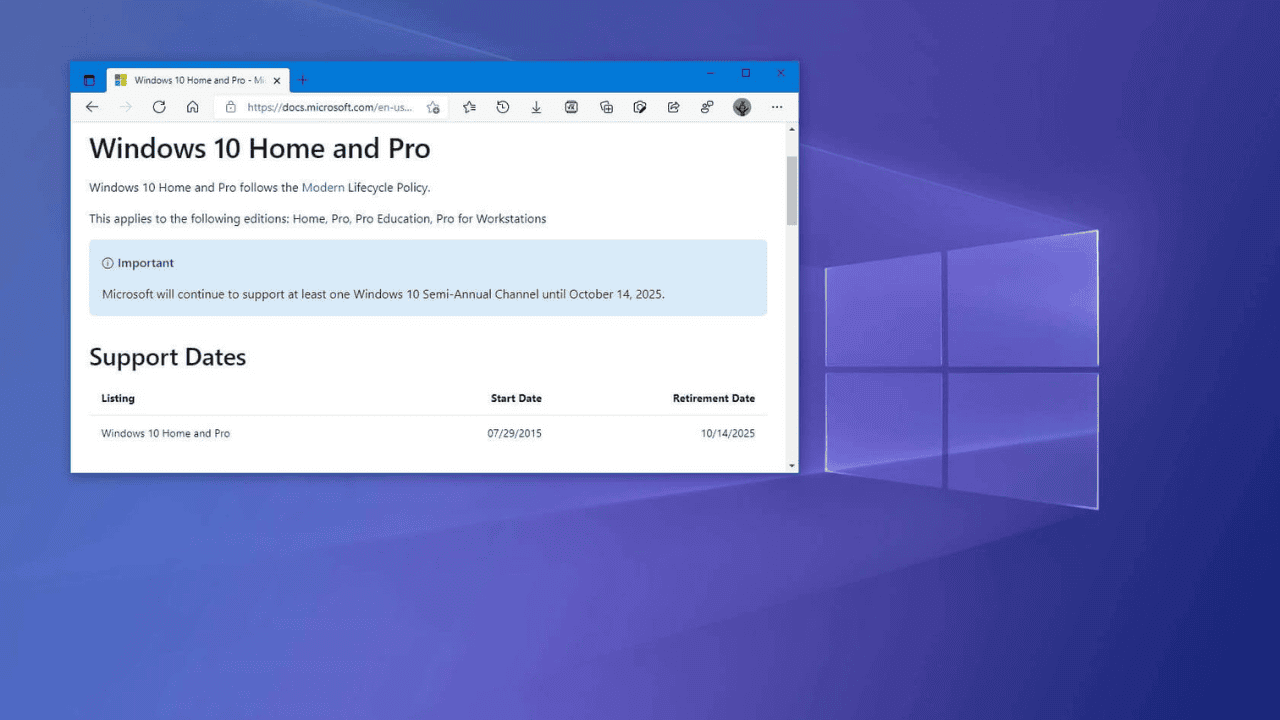Close the browser window
Viewport: 1280px width, 720px height.
tap(781, 73)
